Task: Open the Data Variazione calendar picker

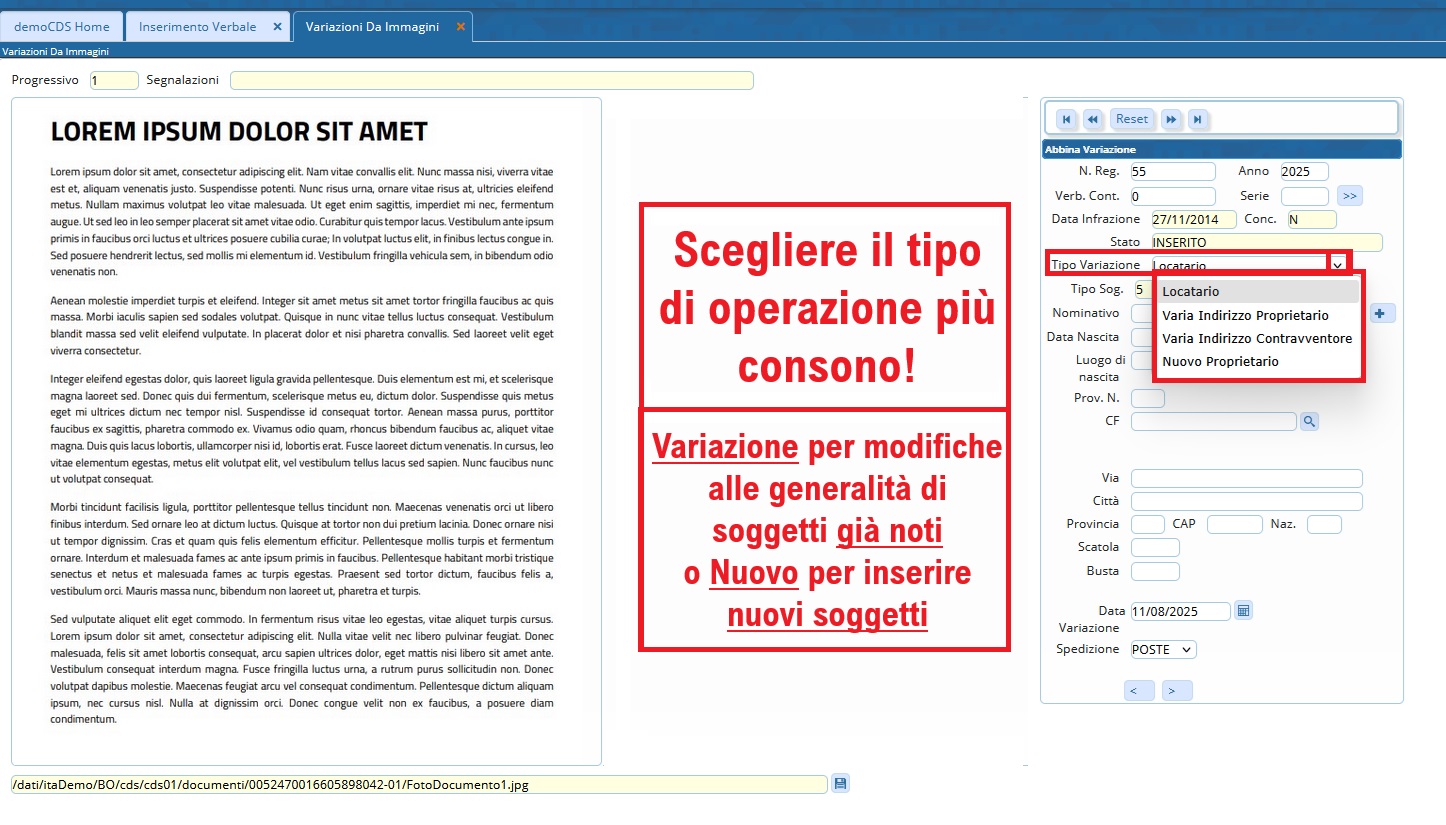Action: click(x=1243, y=610)
